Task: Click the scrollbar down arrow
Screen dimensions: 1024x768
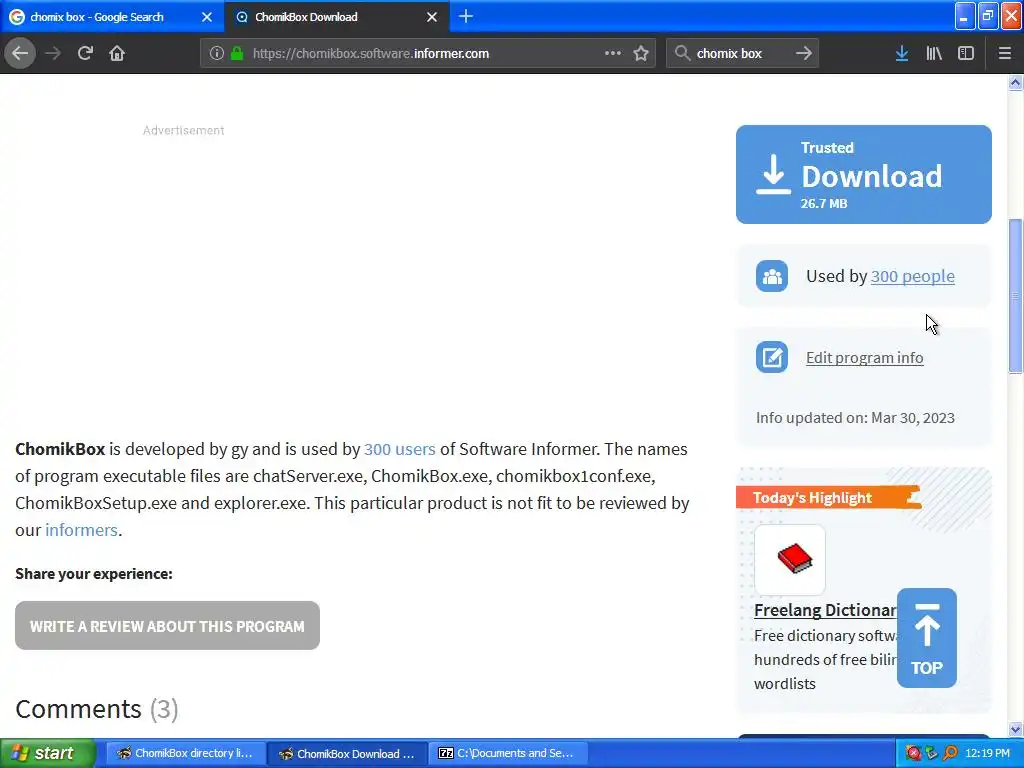Action: (1015, 729)
